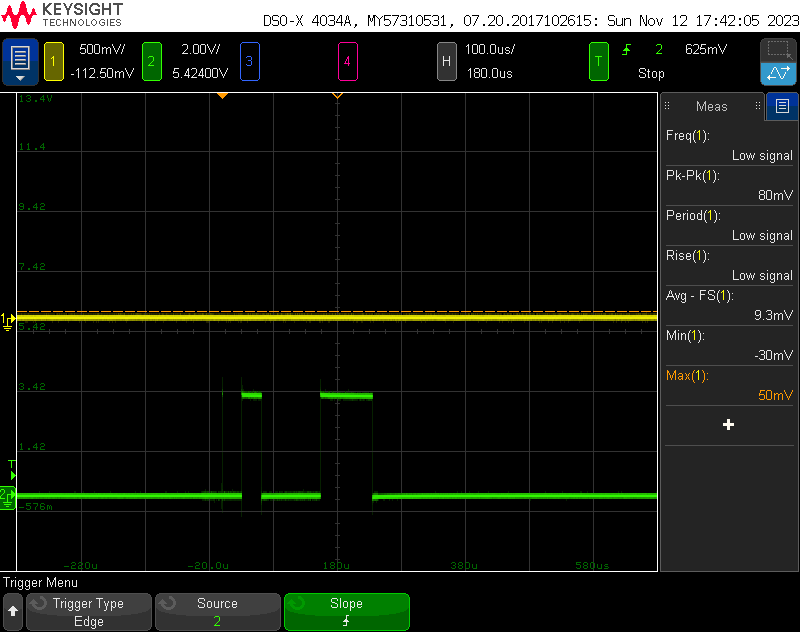The width and height of the screenshot is (800, 632).
Task: Open the Meas sidebar list icon
Action: click(x=782, y=106)
